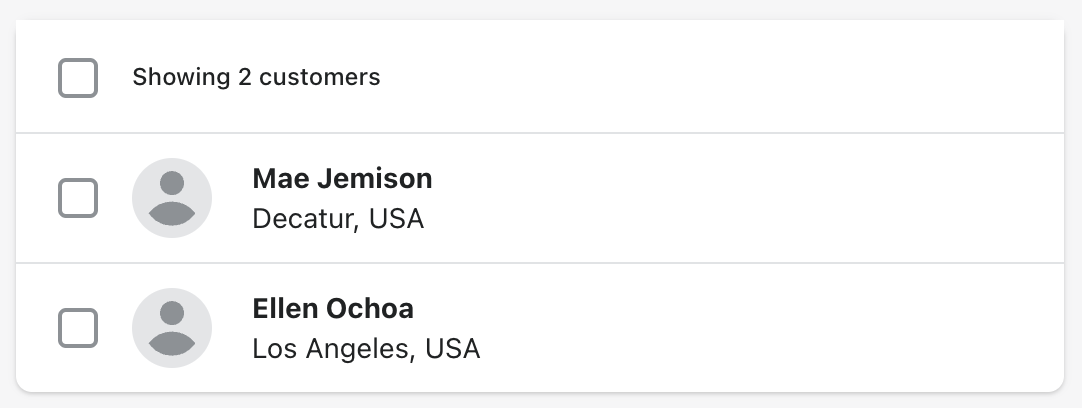
Task: Check the box beside Mae Jemison
Action: point(78,198)
